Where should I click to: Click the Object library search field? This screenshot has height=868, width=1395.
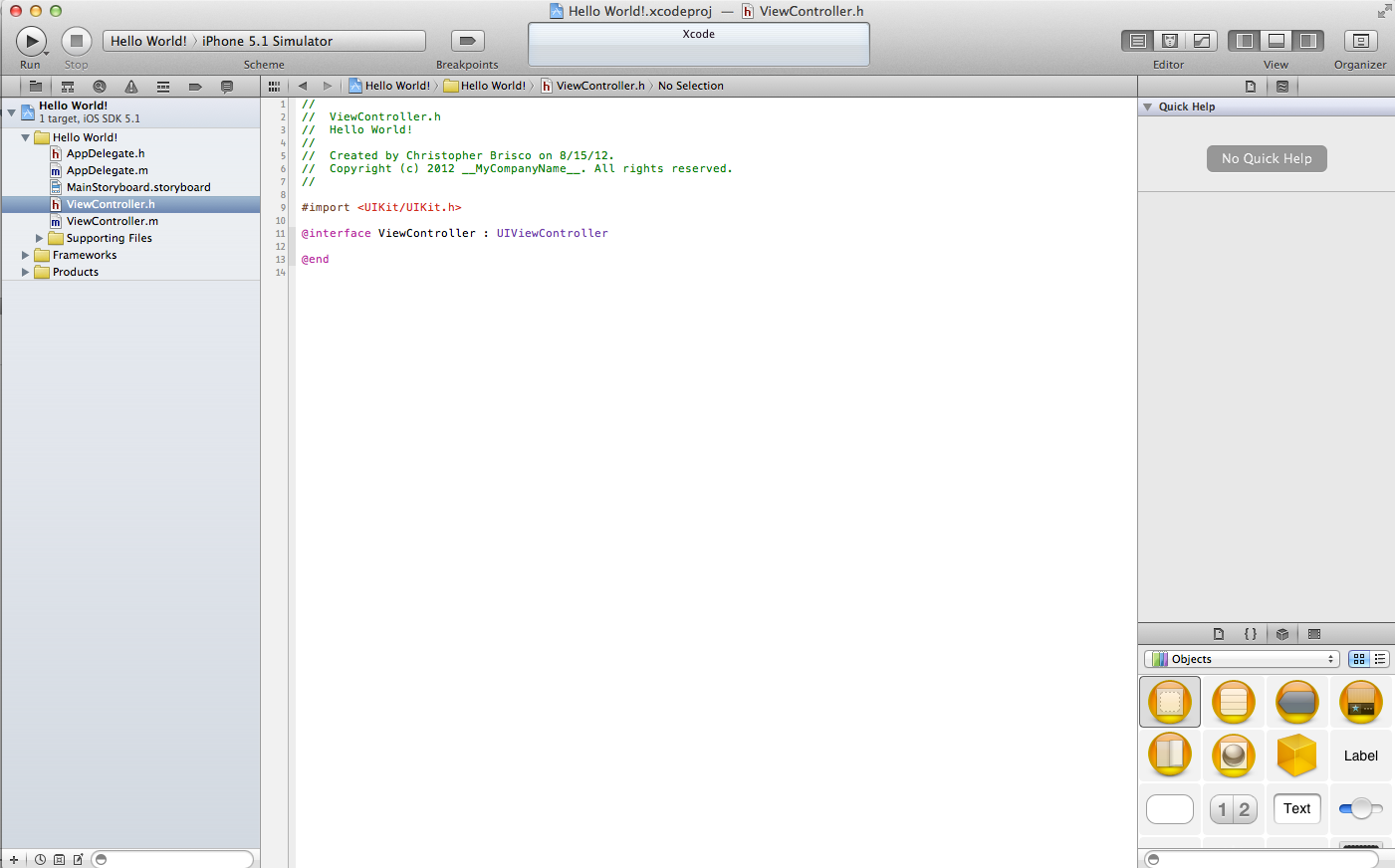click(x=1260, y=858)
